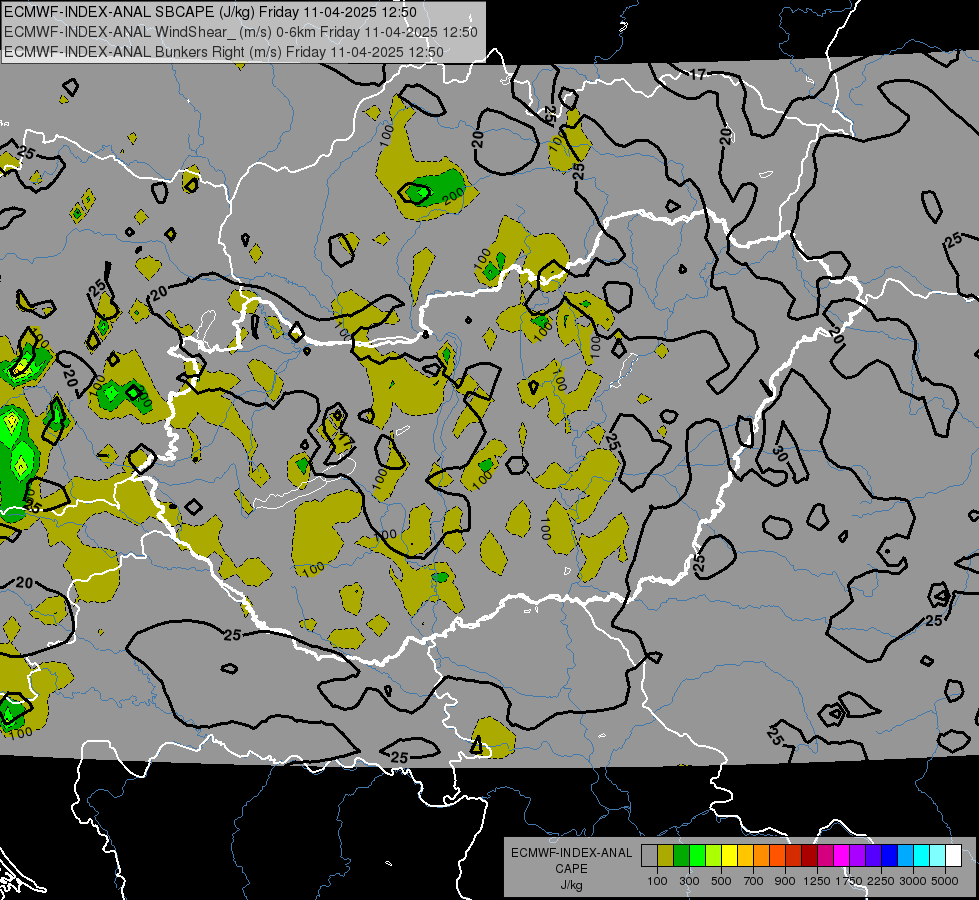Screen dimensions: 979x900
Task: Click the J/kg unit label in legend
Action: coord(571,885)
